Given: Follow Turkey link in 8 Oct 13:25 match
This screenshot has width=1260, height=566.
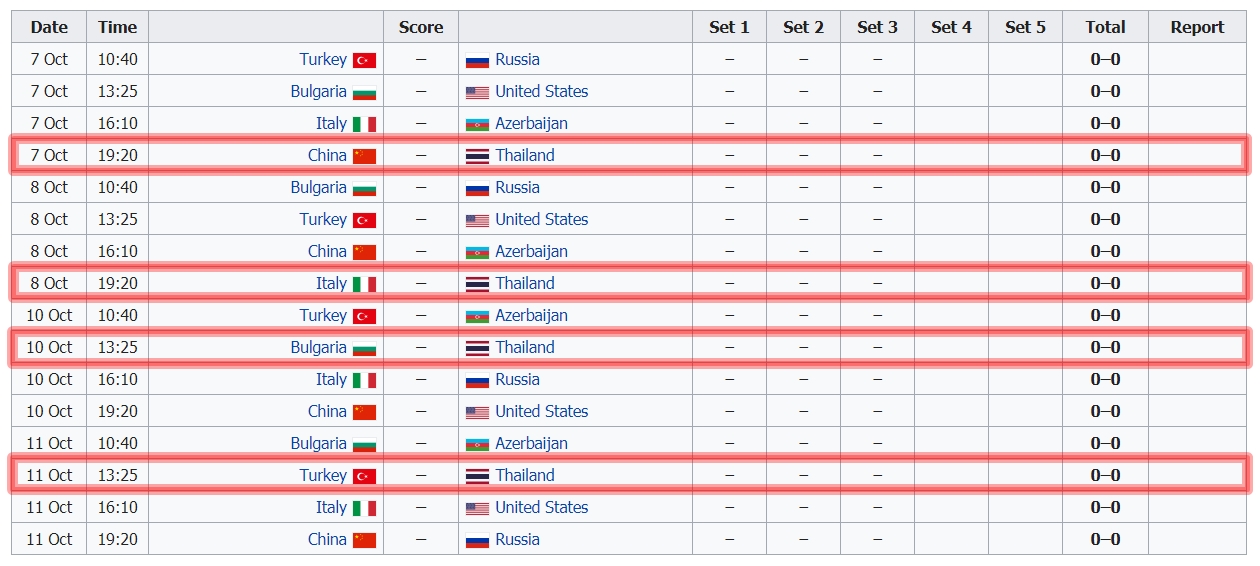Looking at the screenshot, I should point(323,220).
